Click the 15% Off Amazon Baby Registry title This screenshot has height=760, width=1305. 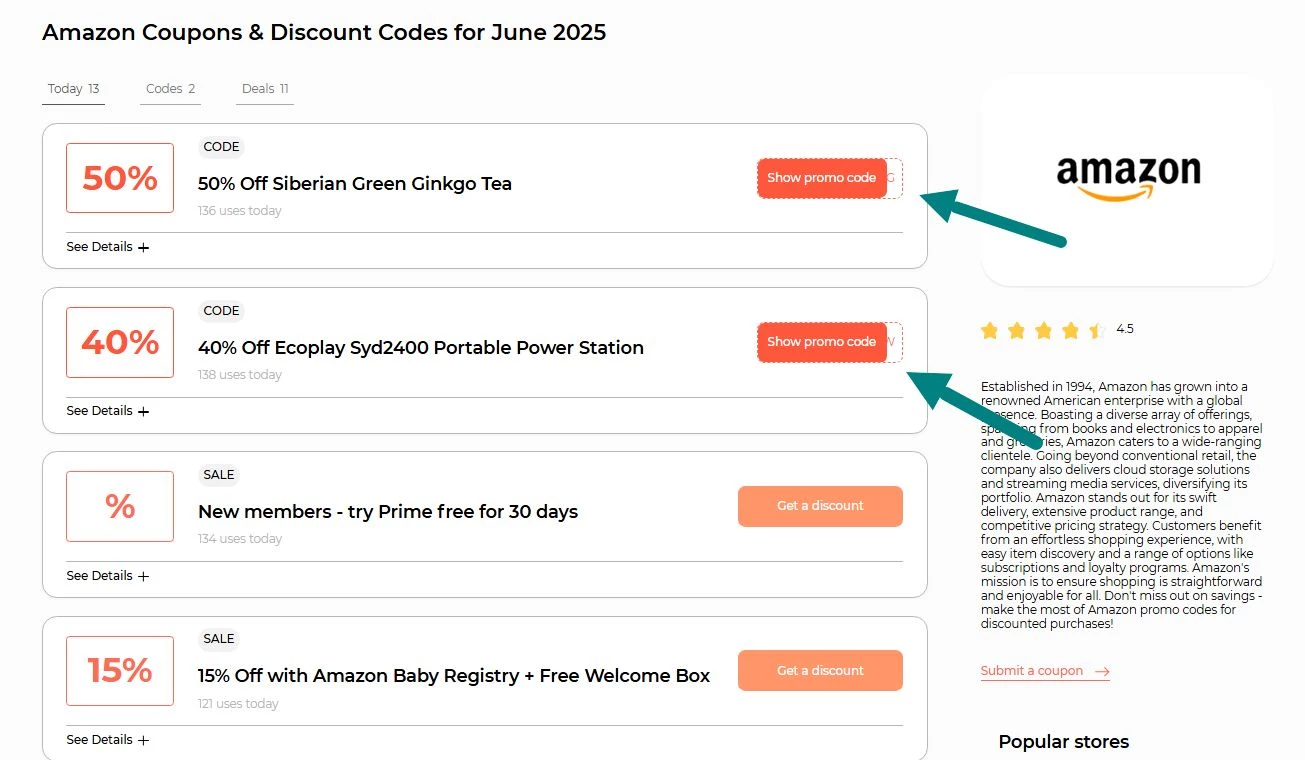(x=453, y=676)
